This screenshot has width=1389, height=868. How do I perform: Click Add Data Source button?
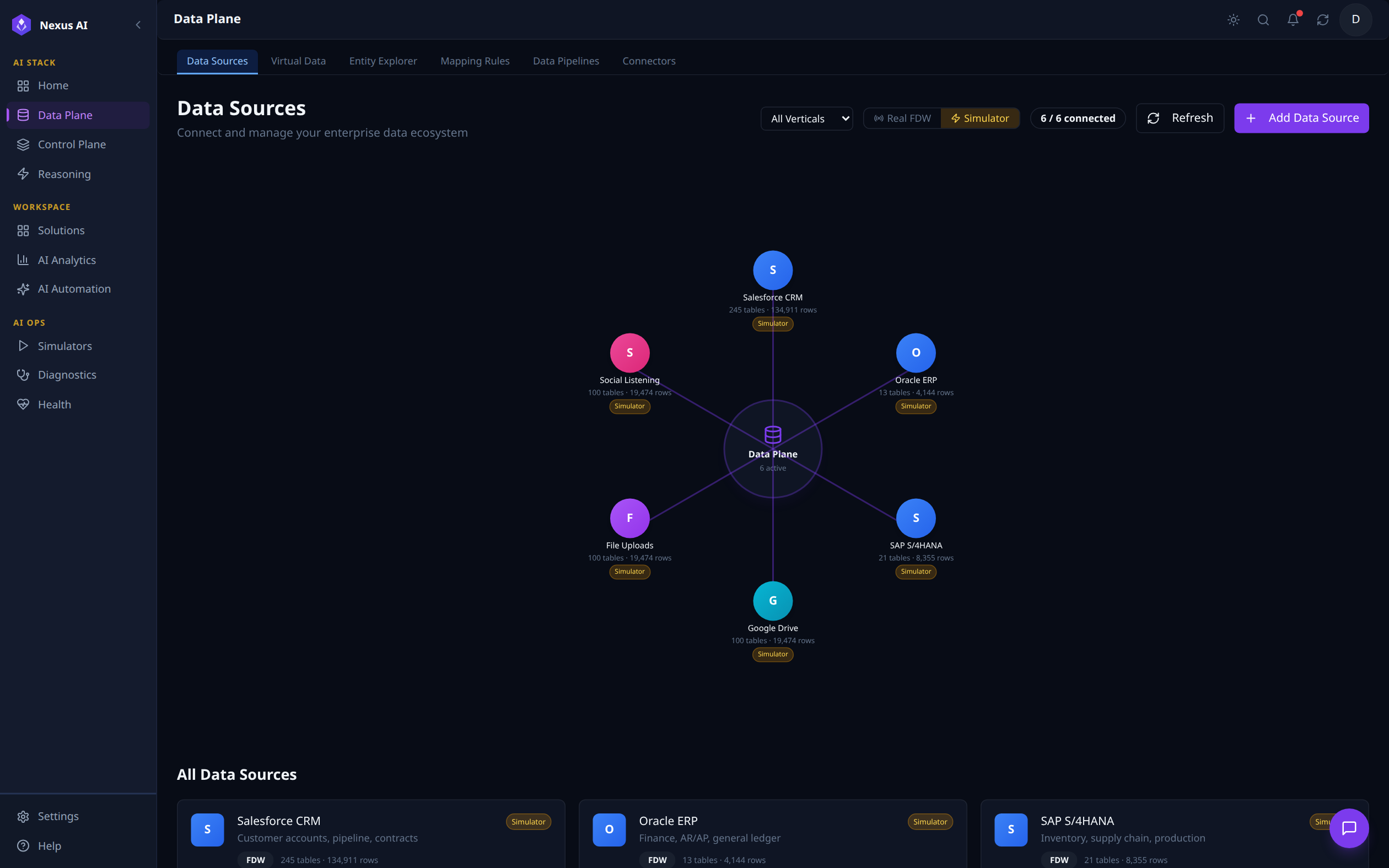click(x=1301, y=118)
